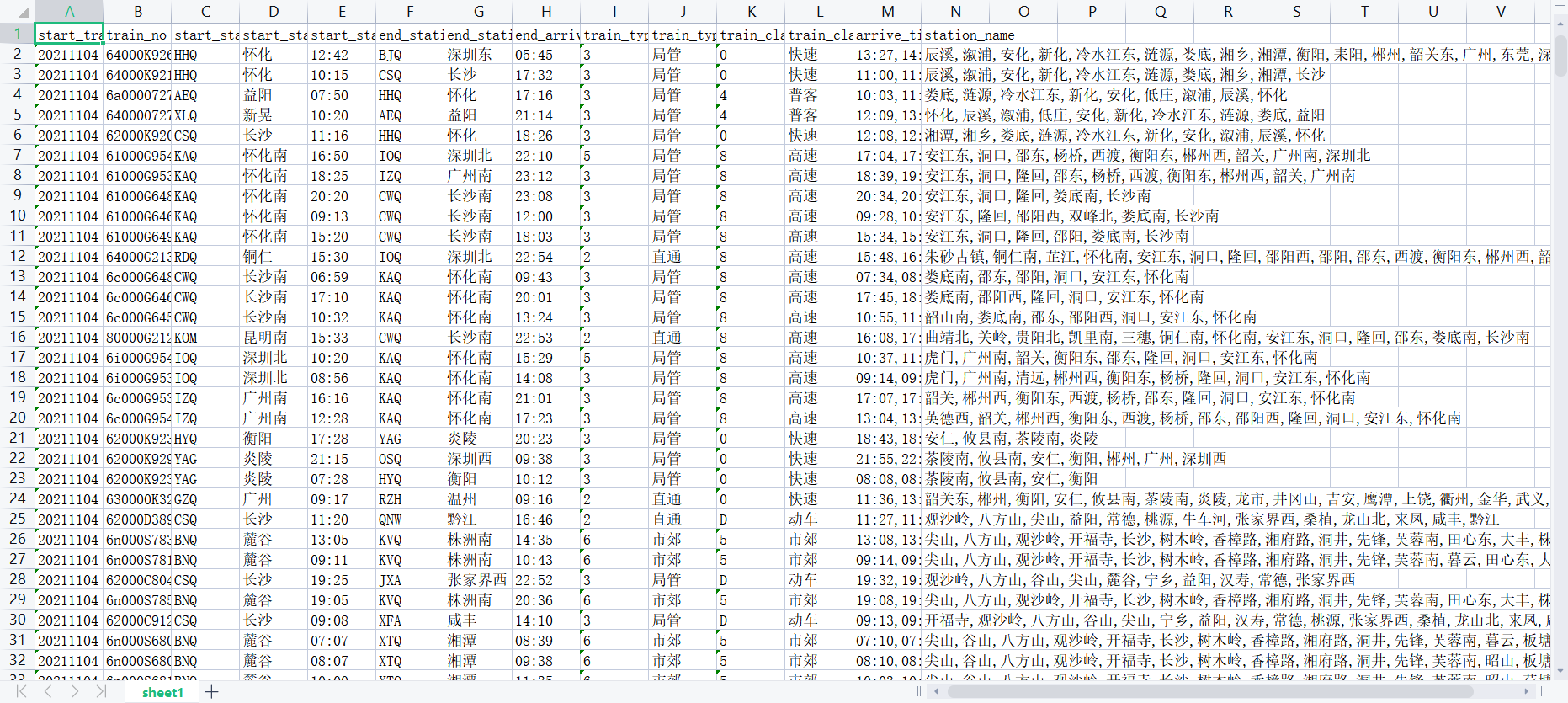
Task: Select cell with header 'station_name'
Action: 955,35
